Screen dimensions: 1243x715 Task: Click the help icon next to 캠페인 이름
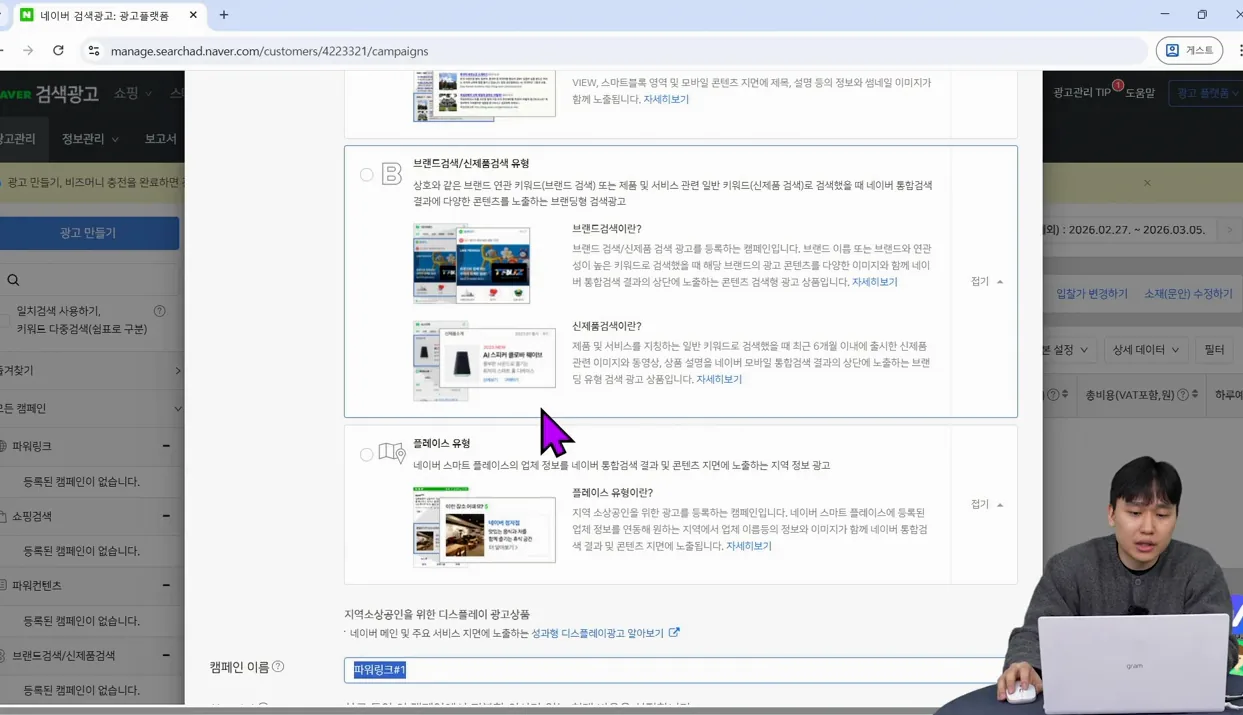point(278,666)
